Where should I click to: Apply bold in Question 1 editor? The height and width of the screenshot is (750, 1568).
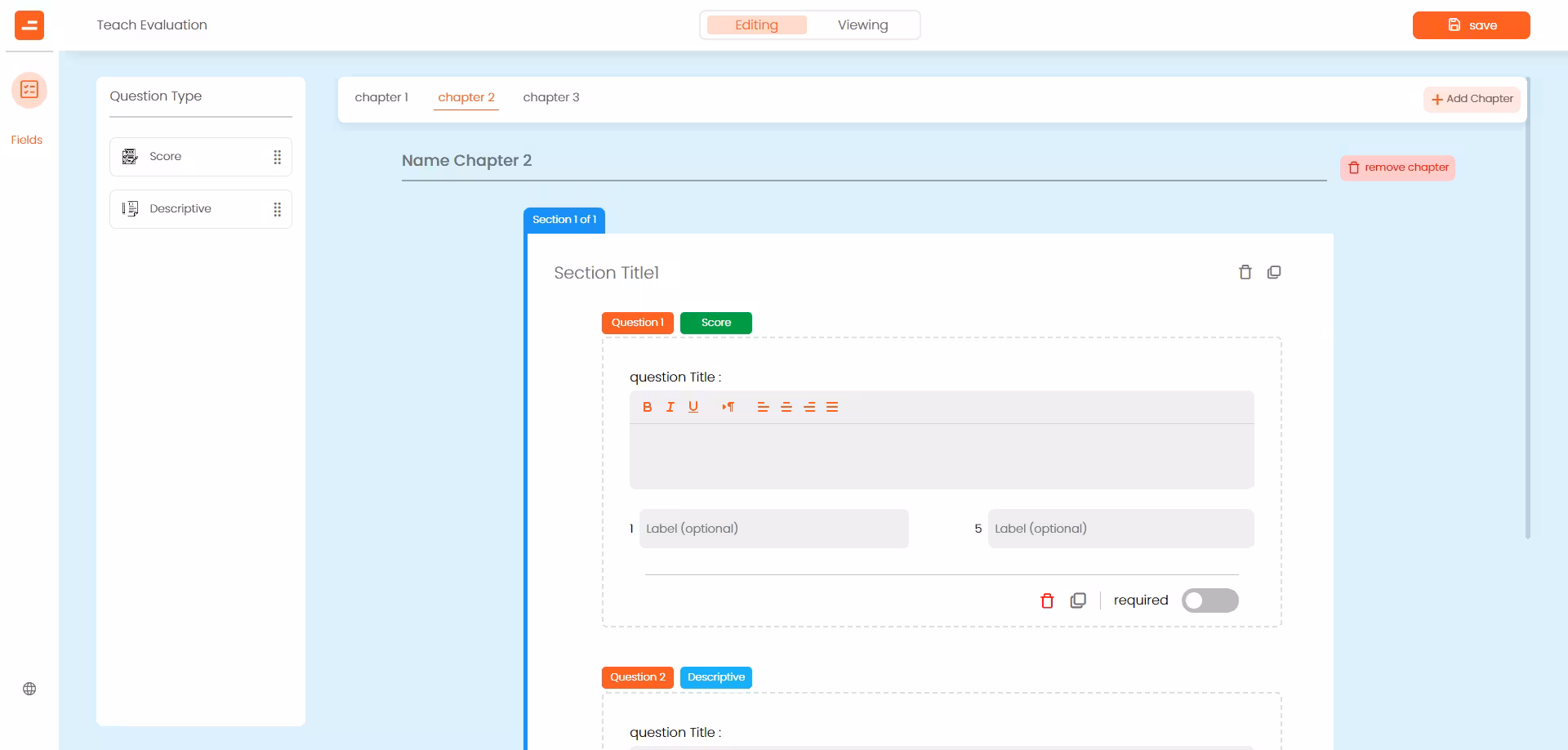click(x=647, y=407)
